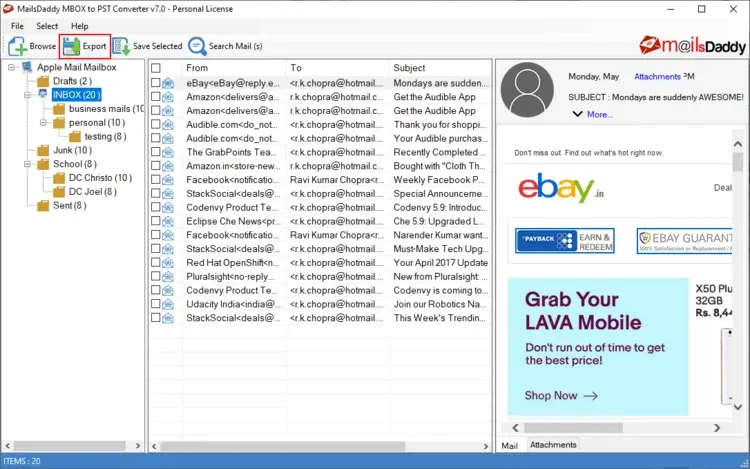Click preview pane scroll up arrow
Viewport: 750px width, 469px height.
click(x=738, y=144)
